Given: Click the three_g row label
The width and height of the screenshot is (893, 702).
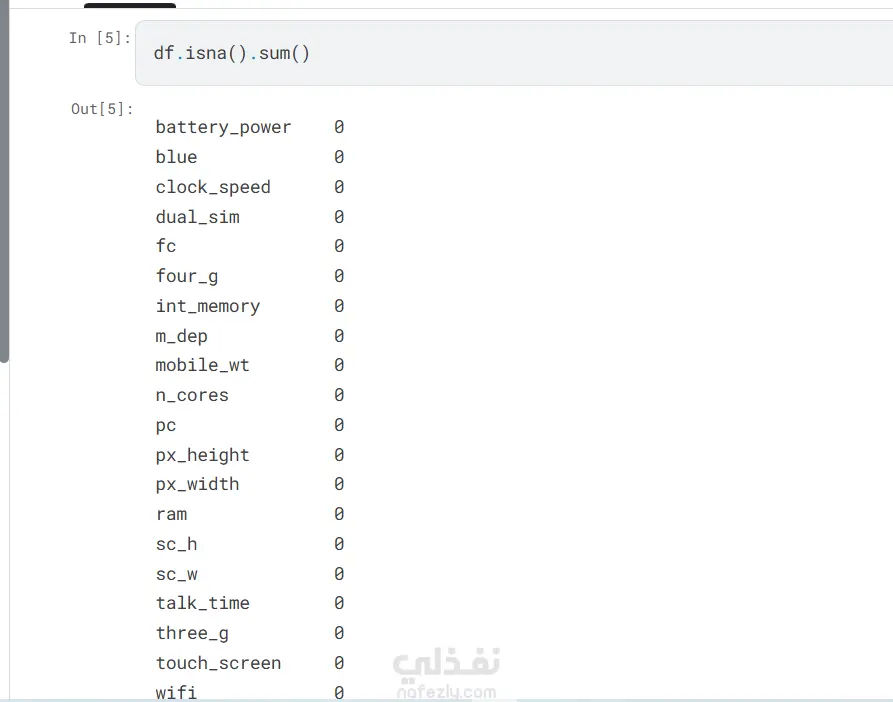Looking at the screenshot, I should [192, 633].
